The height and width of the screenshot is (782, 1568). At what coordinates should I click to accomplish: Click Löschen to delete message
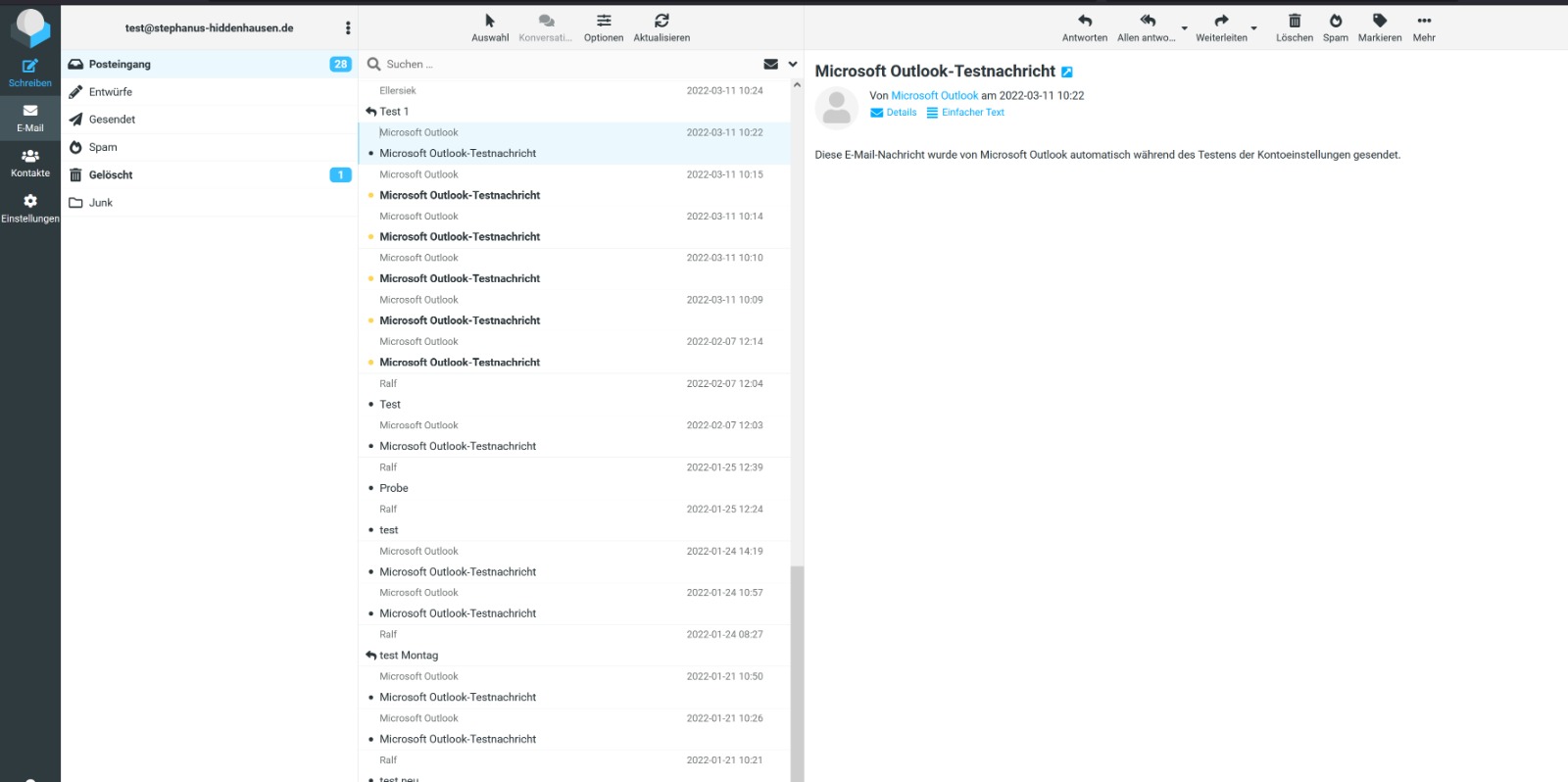tap(1295, 27)
